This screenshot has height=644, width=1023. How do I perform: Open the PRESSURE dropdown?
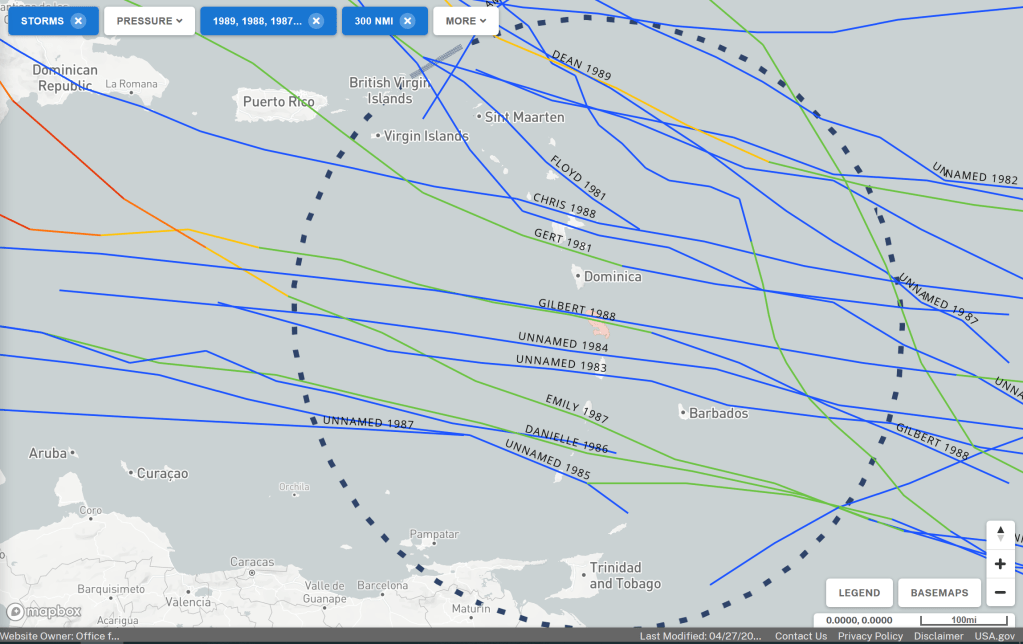click(x=149, y=21)
